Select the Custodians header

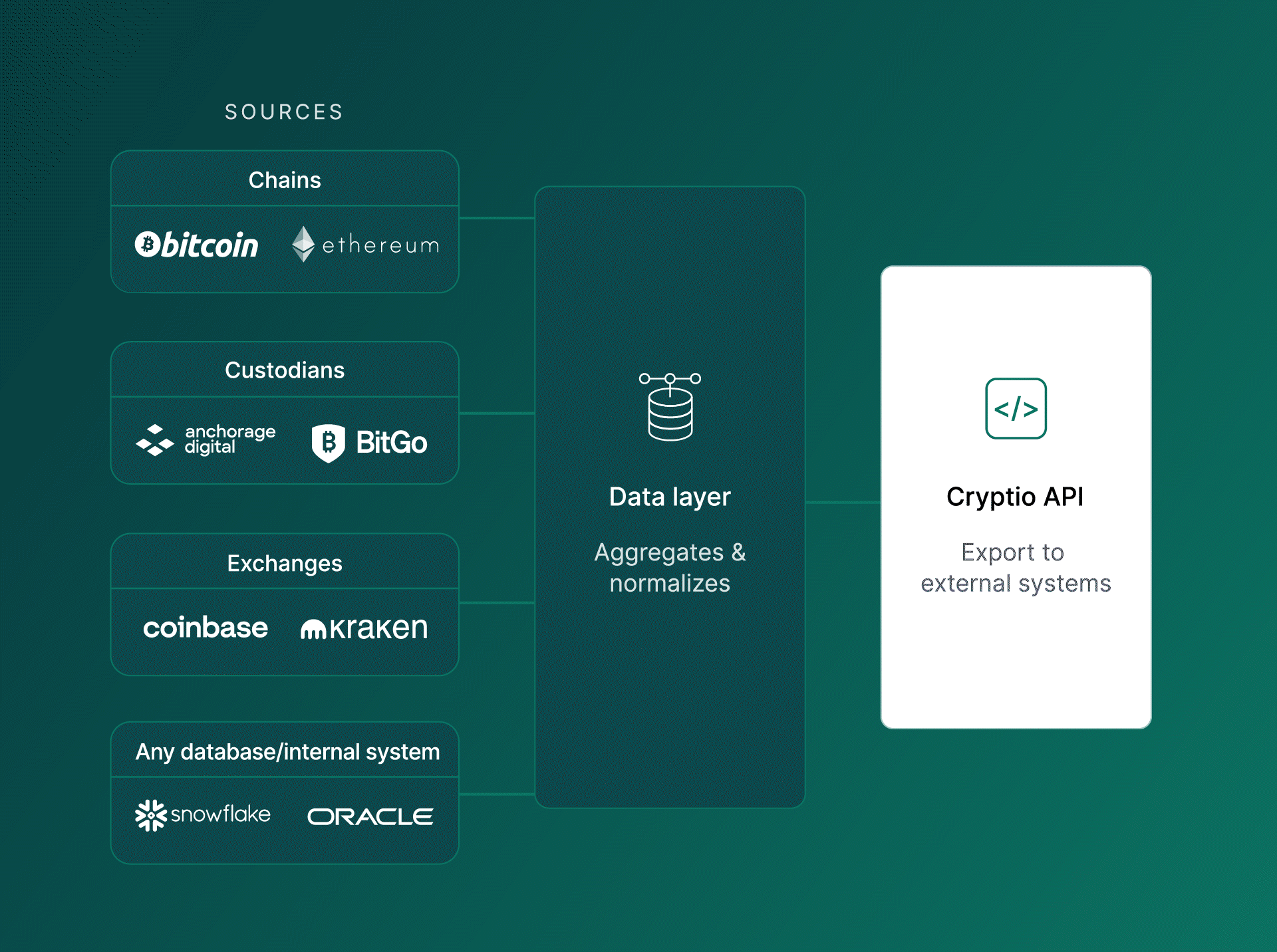pyautogui.click(x=284, y=370)
